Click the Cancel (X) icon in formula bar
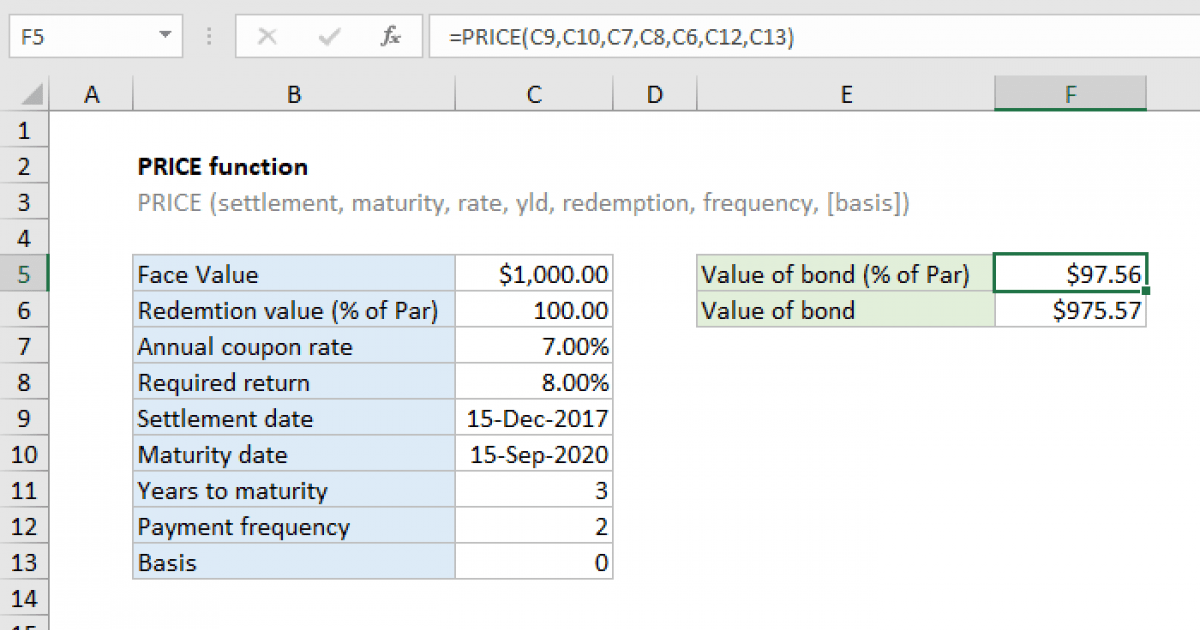Screen dimensions: 1200x630 268,36
